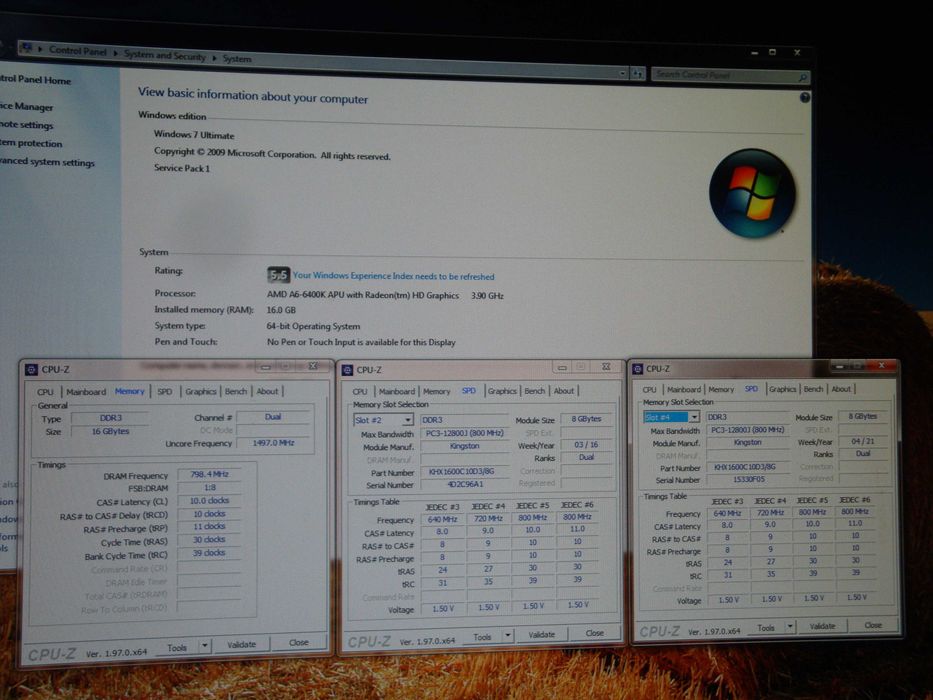Switch to the CPU tab in the left CPU-Z window

tap(45, 392)
